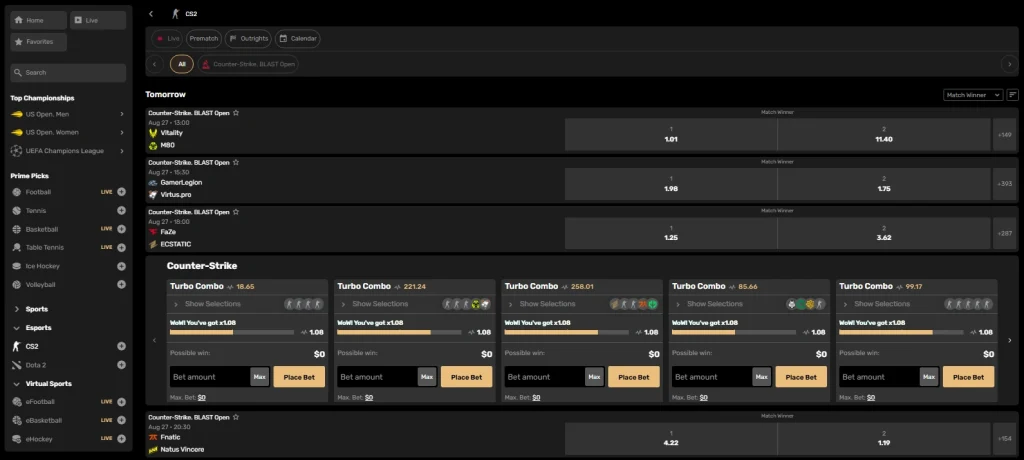The image size is (1024, 460).
Task: Click the CS2 icon in Esports list
Action: (16, 346)
